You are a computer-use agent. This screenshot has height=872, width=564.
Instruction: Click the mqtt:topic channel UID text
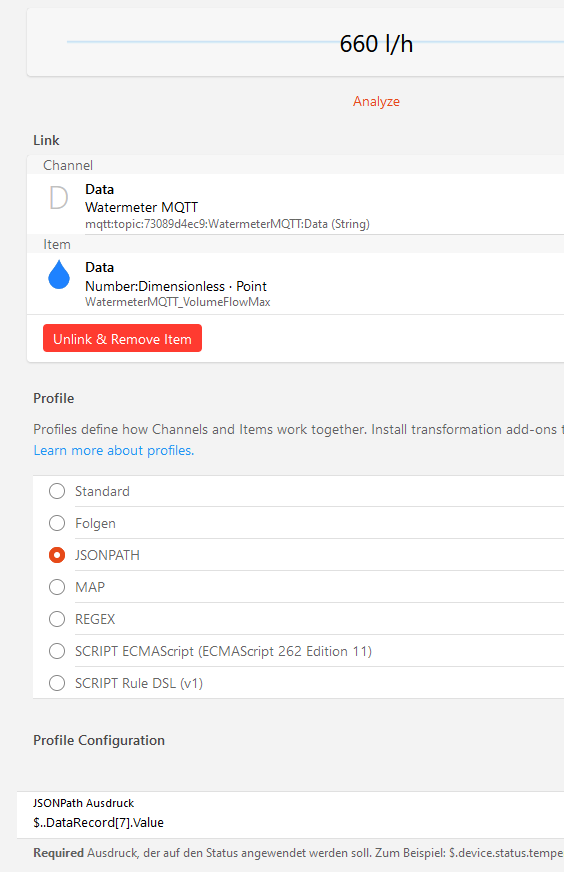227,224
